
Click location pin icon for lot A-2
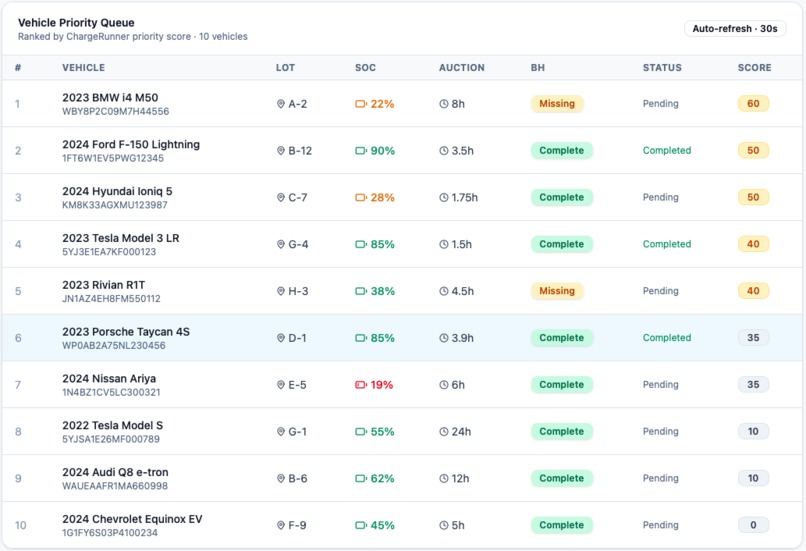pos(281,104)
